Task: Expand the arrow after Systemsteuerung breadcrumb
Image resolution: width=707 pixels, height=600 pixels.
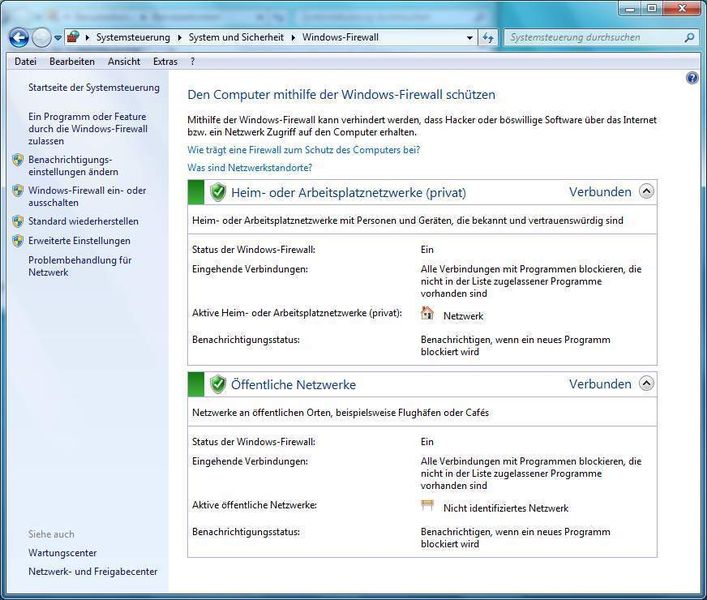Action: pyautogui.click(x=179, y=37)
